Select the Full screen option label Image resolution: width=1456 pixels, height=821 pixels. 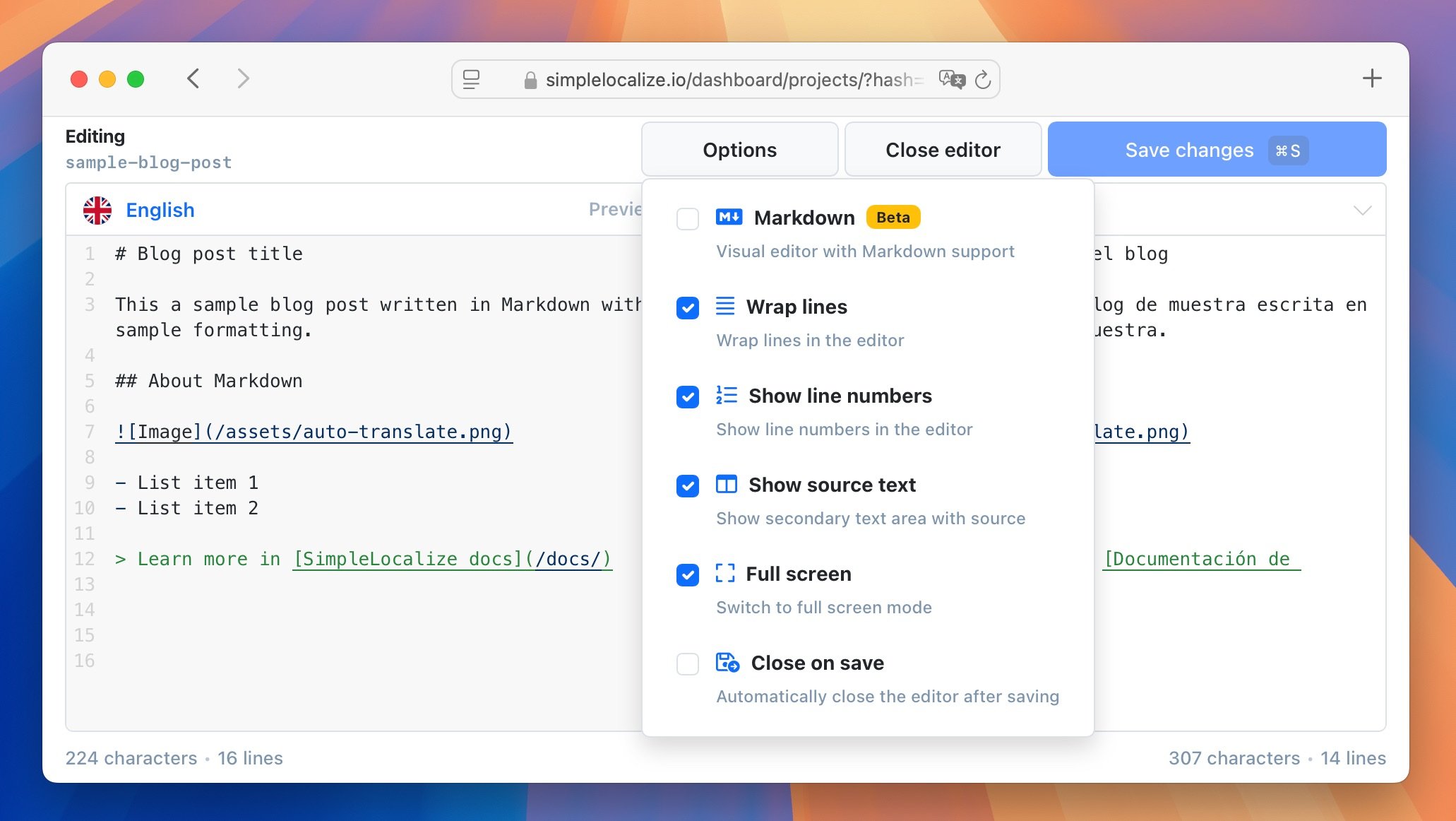[x=799, y=574]
